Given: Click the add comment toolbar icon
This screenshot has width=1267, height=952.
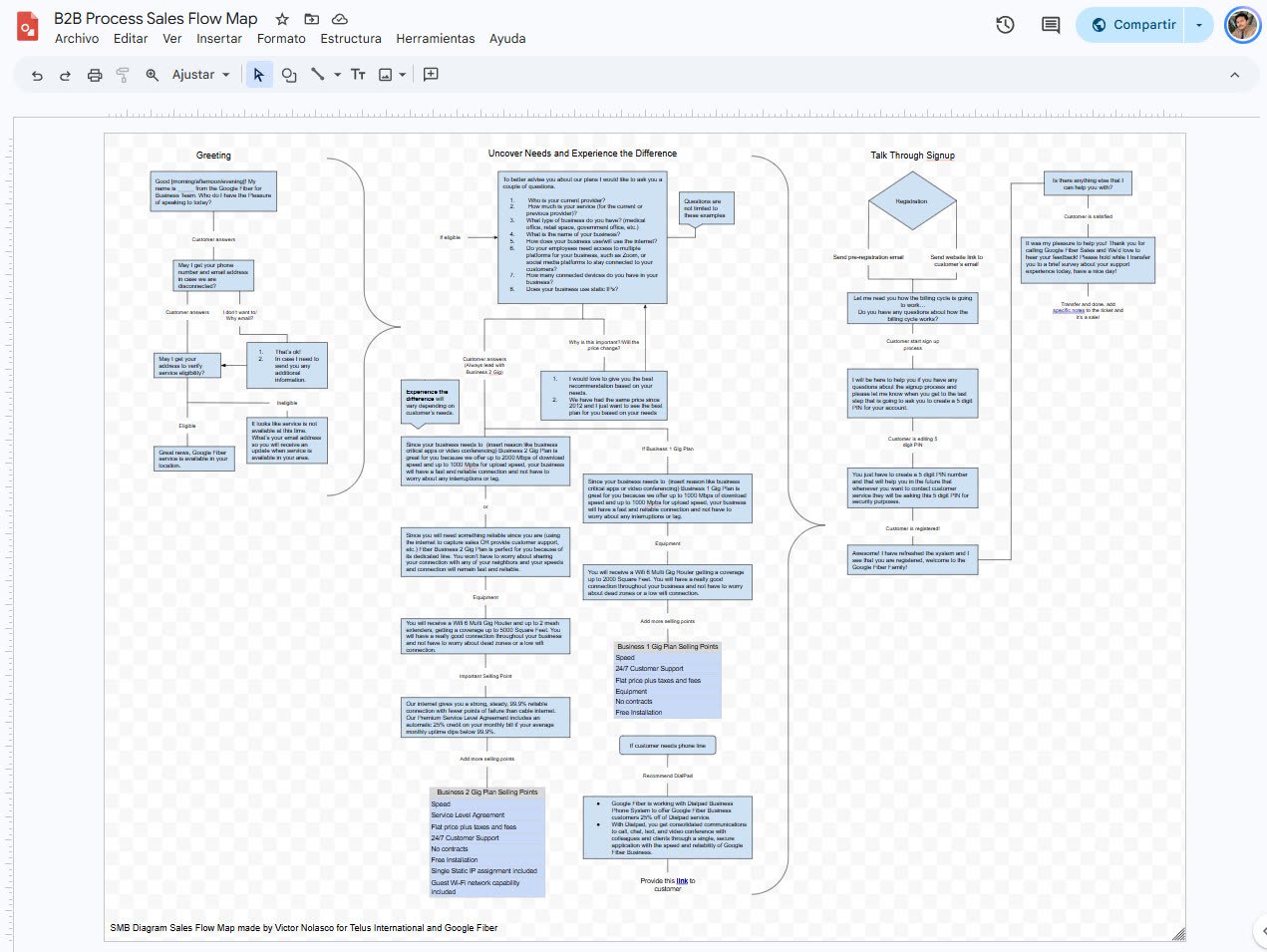Looking at the screenshot, I should (432, 75).
